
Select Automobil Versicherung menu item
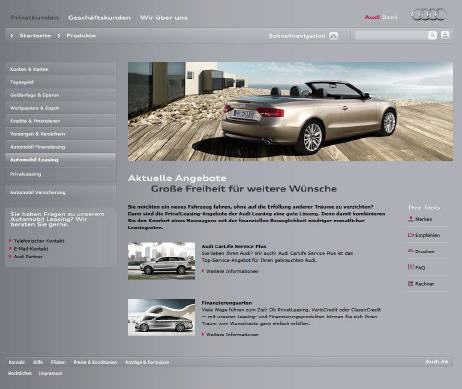tap(61, 192)
